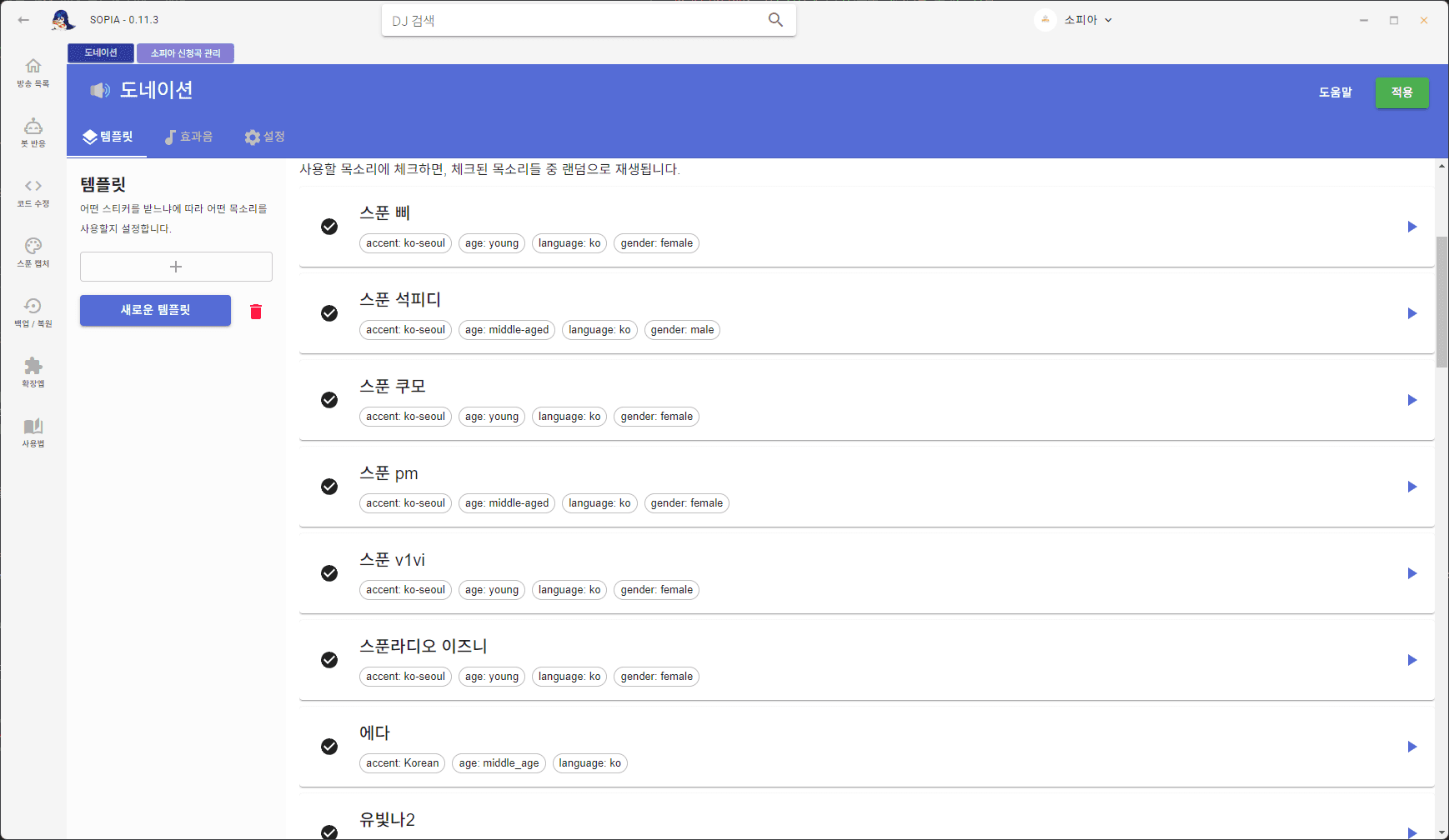Open 코드 수정 code editor icon
1449x840 pixels.
click(x=33, y=187)
